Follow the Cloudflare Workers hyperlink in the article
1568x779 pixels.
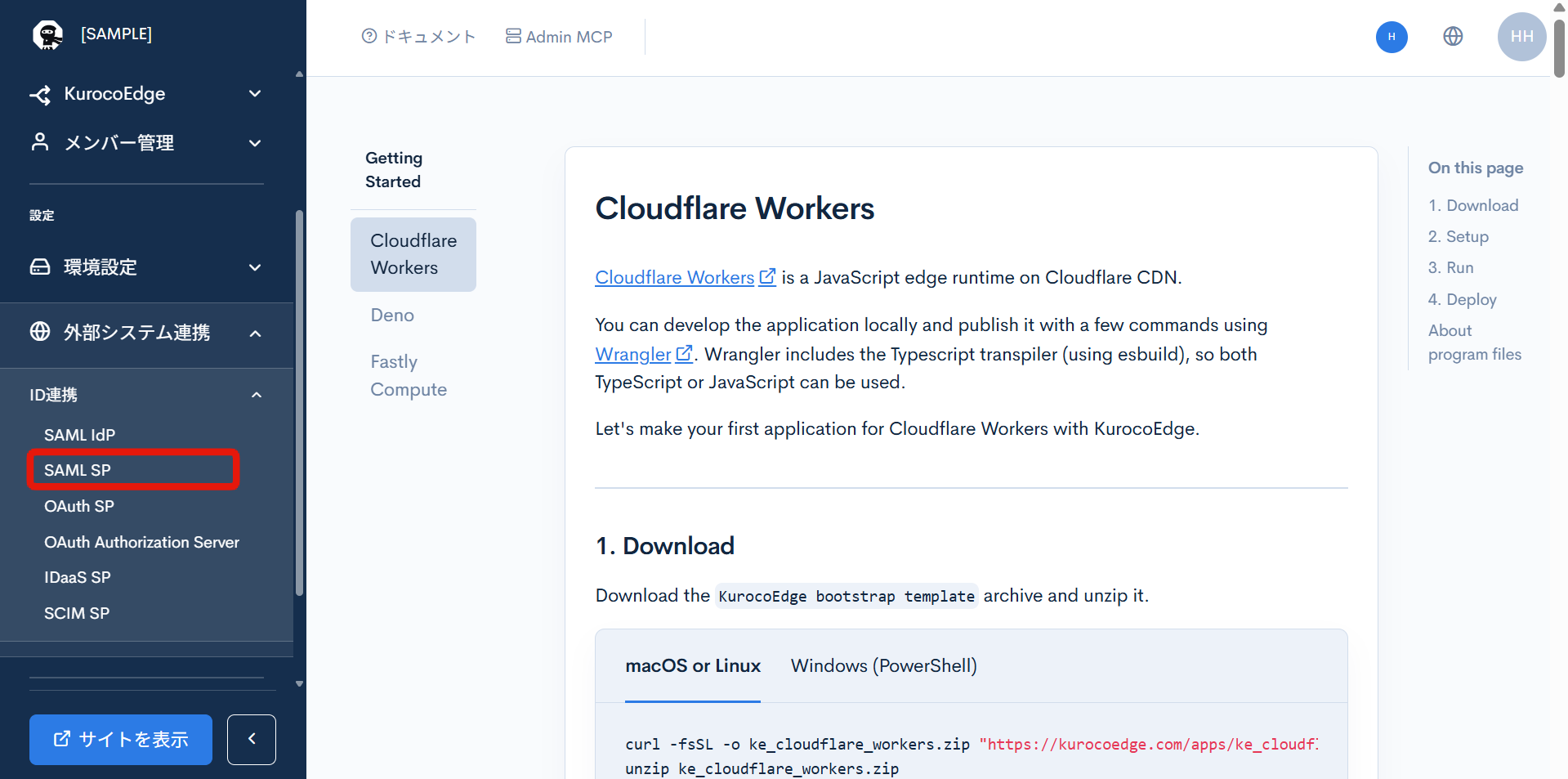click(675, 277)
